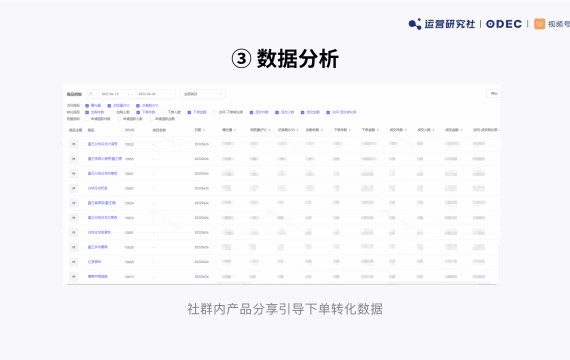The width and height of the screenshot is (570, 360).
Task: Click the orange 视频号 icon in the header
Action: [539, 24]
